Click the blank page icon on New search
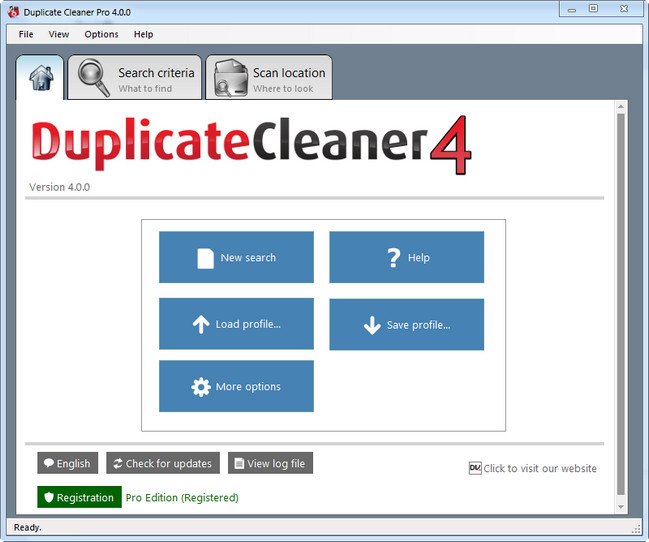 click(x=205, y=258)
